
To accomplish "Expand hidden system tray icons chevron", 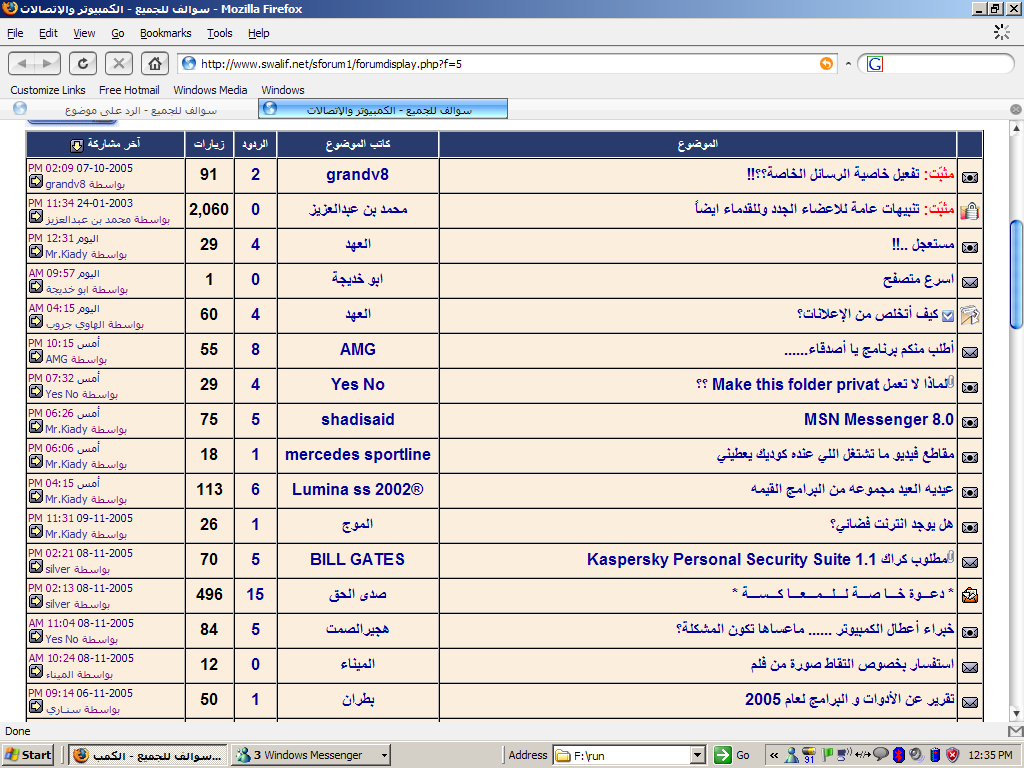I will point(773,755).
